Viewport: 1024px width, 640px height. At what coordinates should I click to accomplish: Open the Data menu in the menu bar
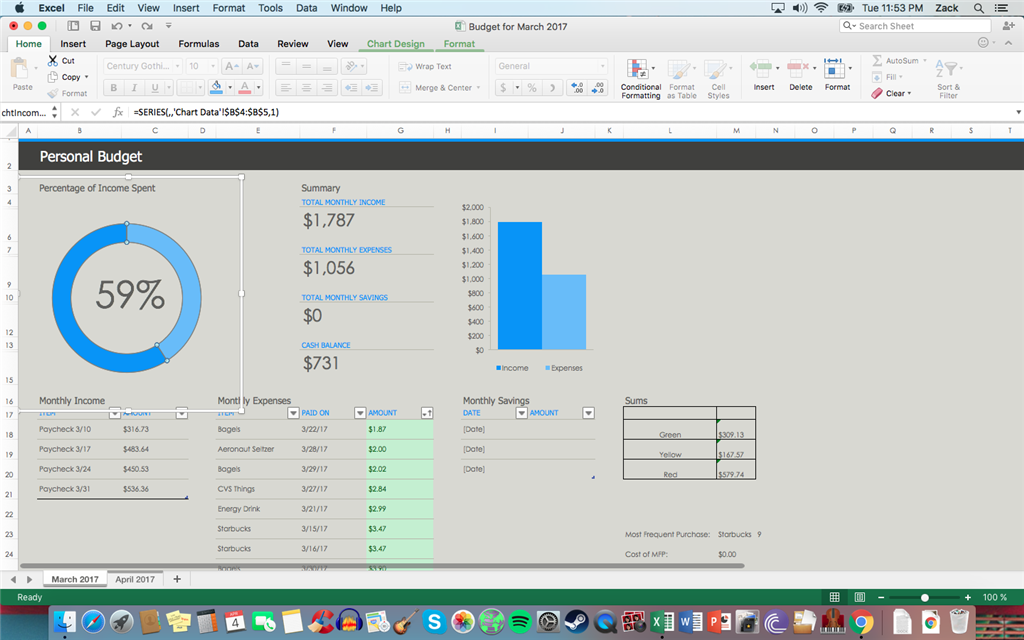tap(306, 8)
